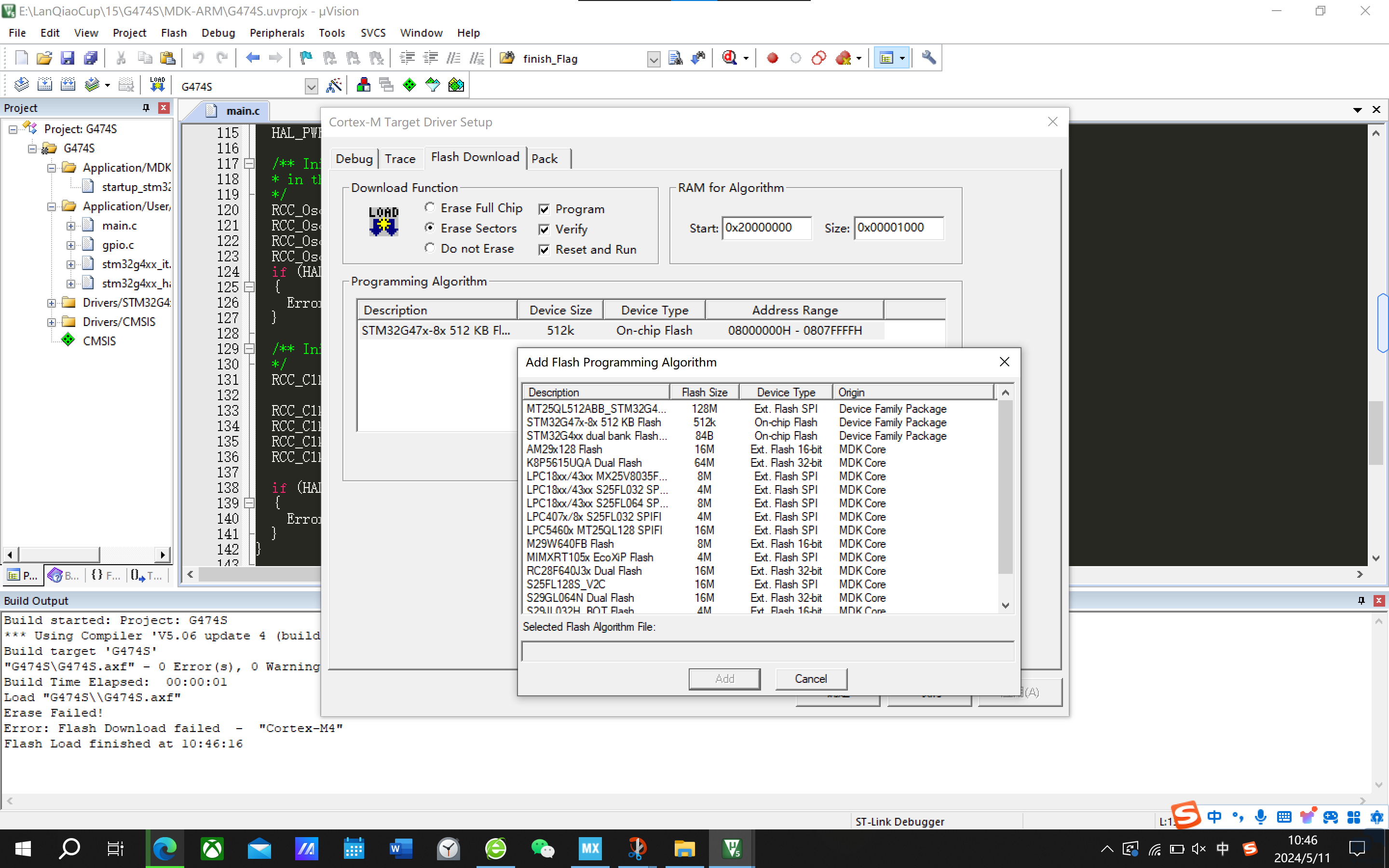This screenshot has height=868, width=1389.
Task: Close the Cortex-M Target Driver Setup dialog
Action: (1053, 122)
